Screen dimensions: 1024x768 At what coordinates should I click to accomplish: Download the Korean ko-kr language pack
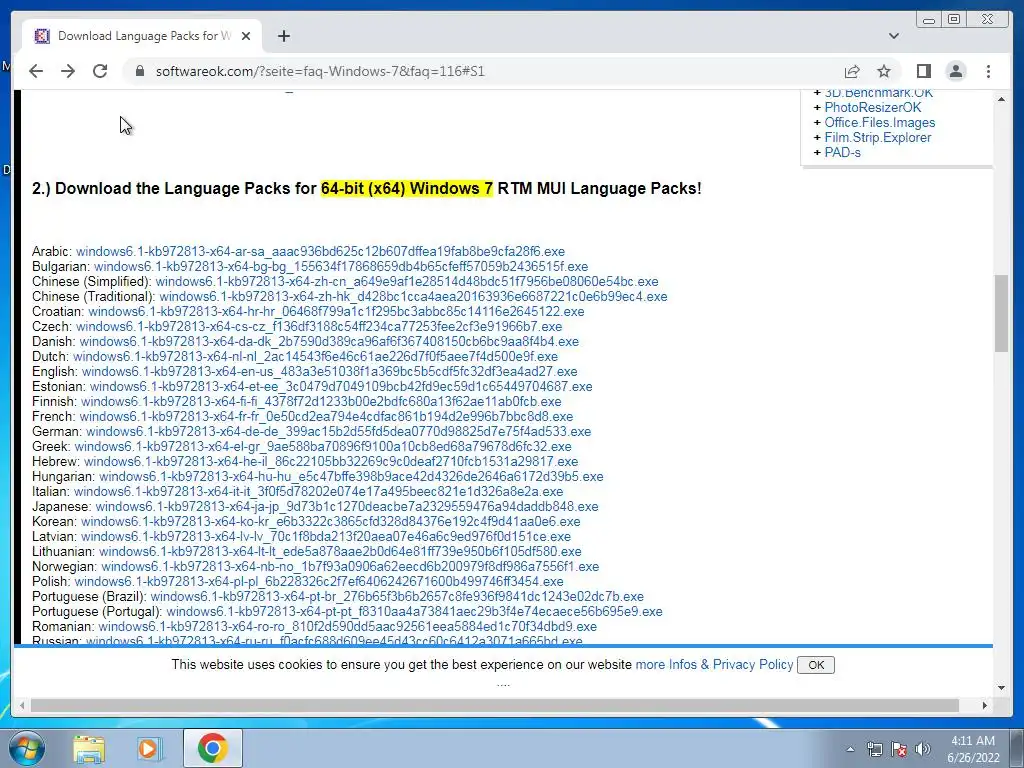point(330,522)
